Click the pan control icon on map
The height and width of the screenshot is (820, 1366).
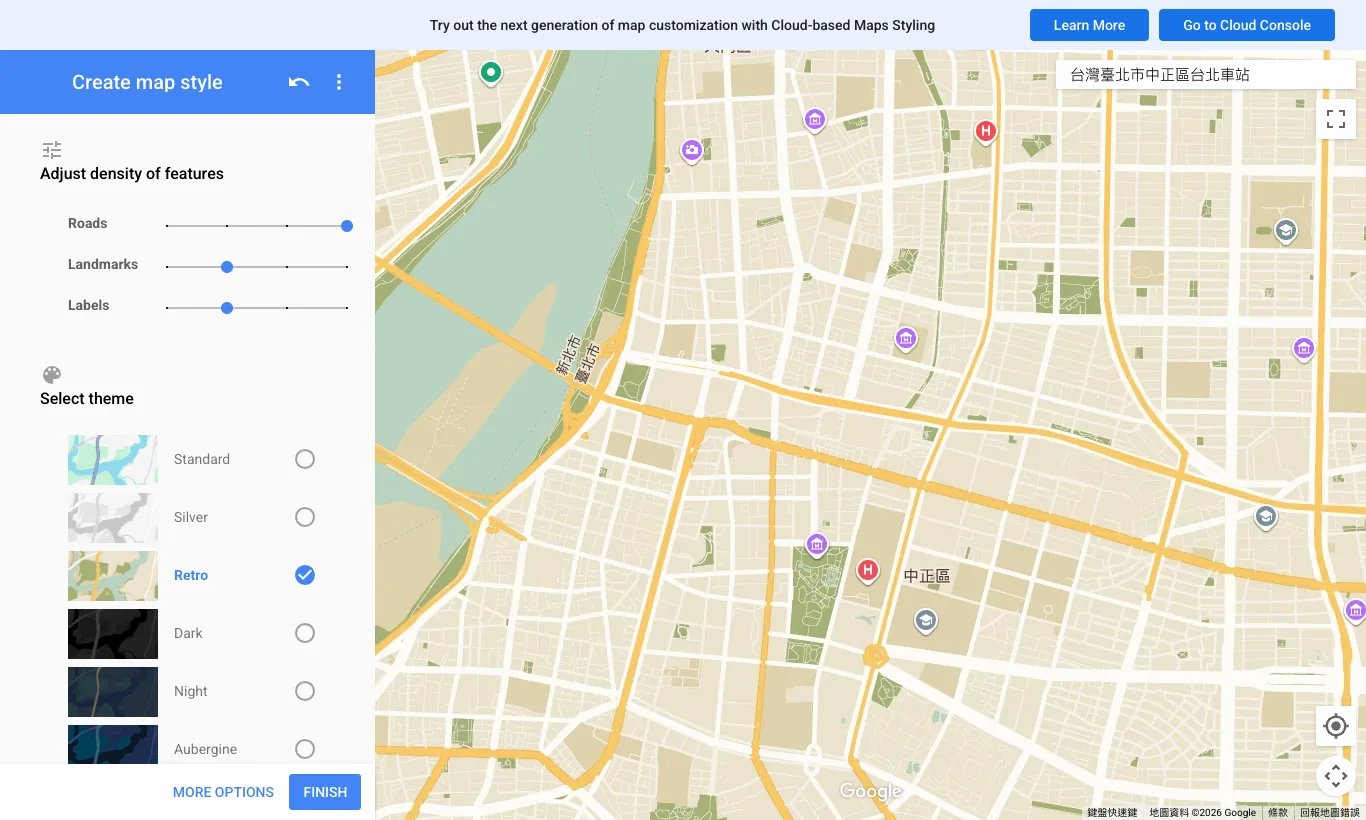pos(1336,774)
